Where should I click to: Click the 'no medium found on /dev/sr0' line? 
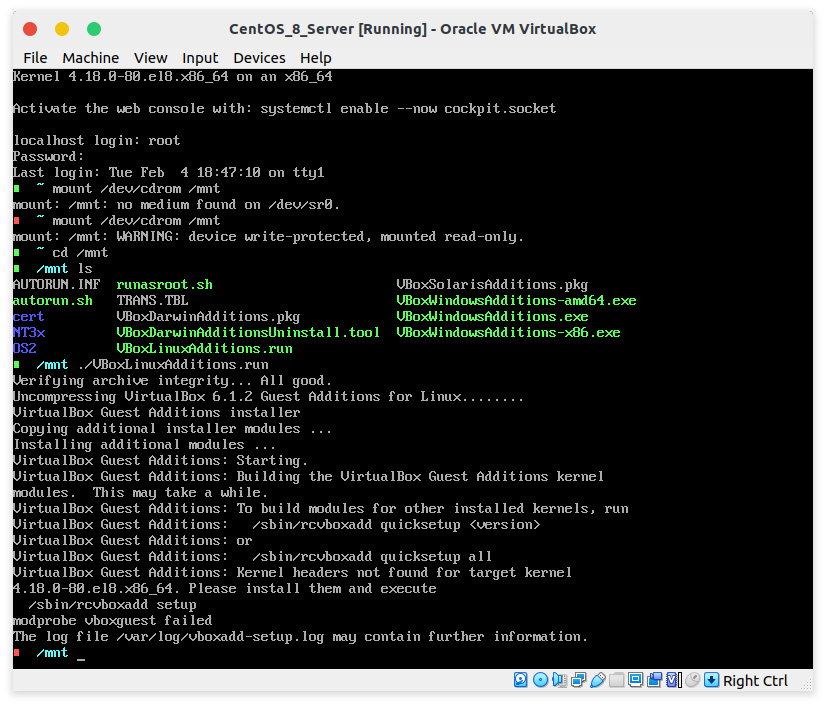tap(176, 204)
